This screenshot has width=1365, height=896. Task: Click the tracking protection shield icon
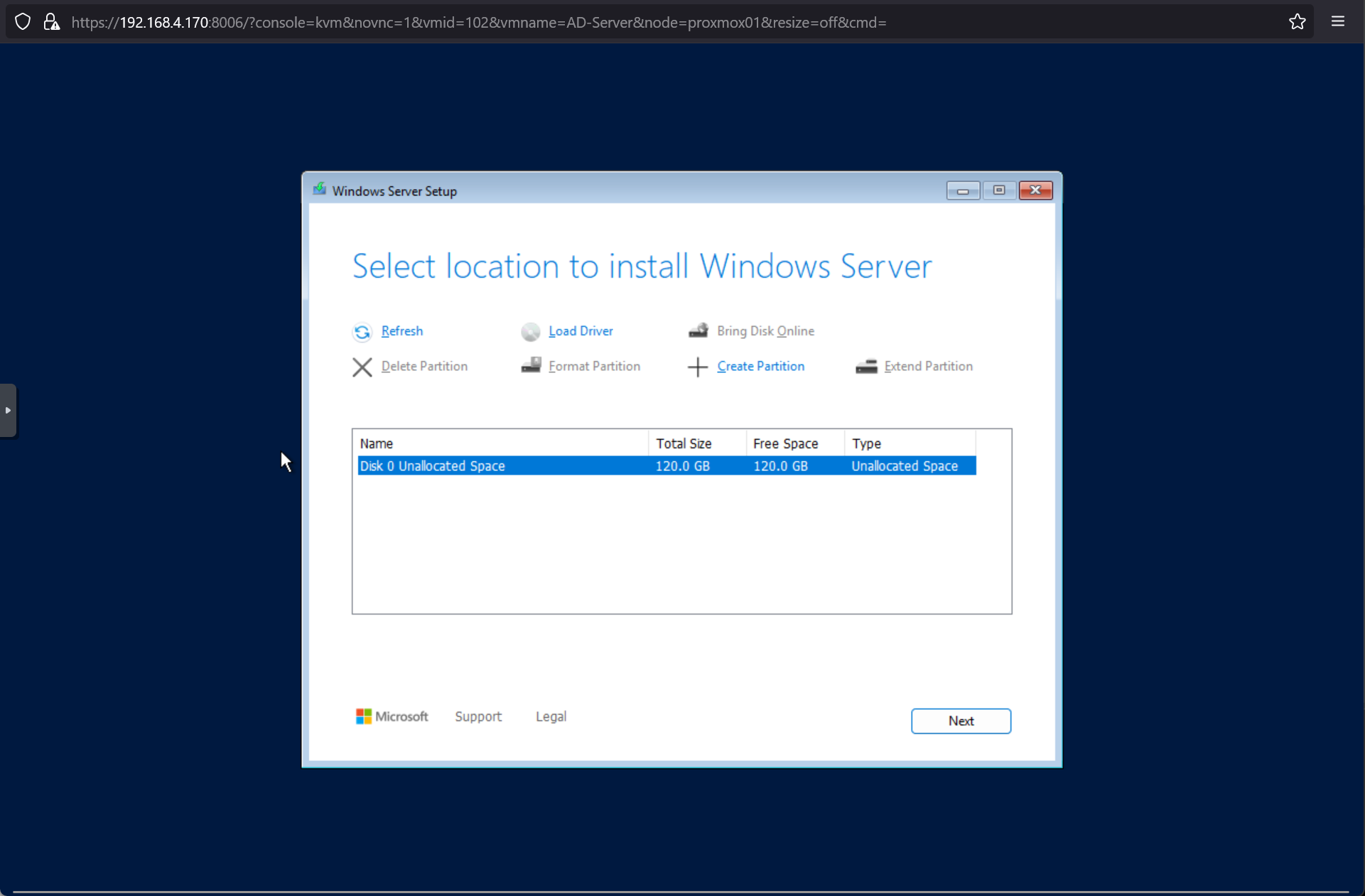coord(23,22)
